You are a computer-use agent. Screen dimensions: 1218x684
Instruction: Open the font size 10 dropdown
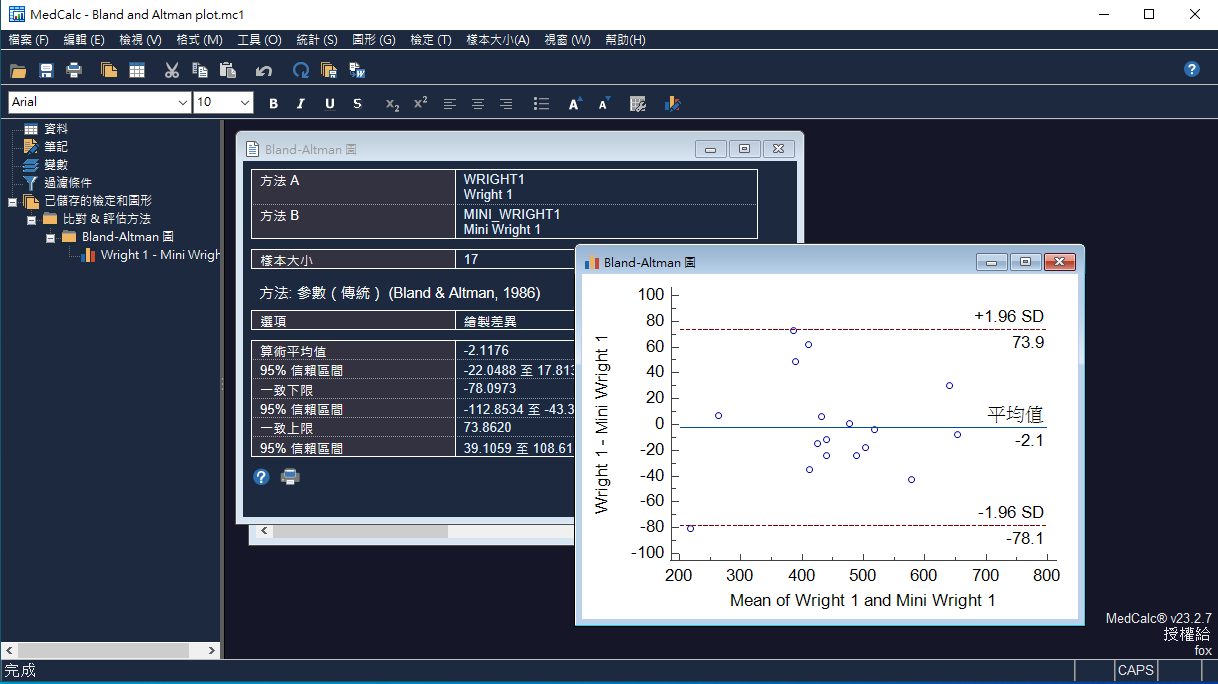click(x=245, y=102)
